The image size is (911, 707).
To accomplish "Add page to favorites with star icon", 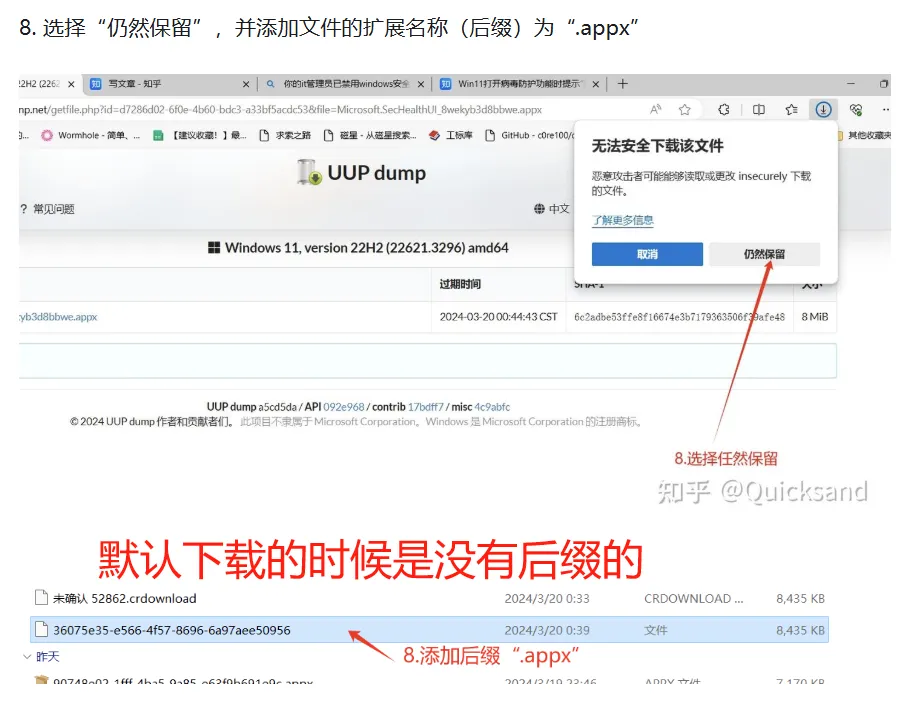I will click(x=685, y=109).
